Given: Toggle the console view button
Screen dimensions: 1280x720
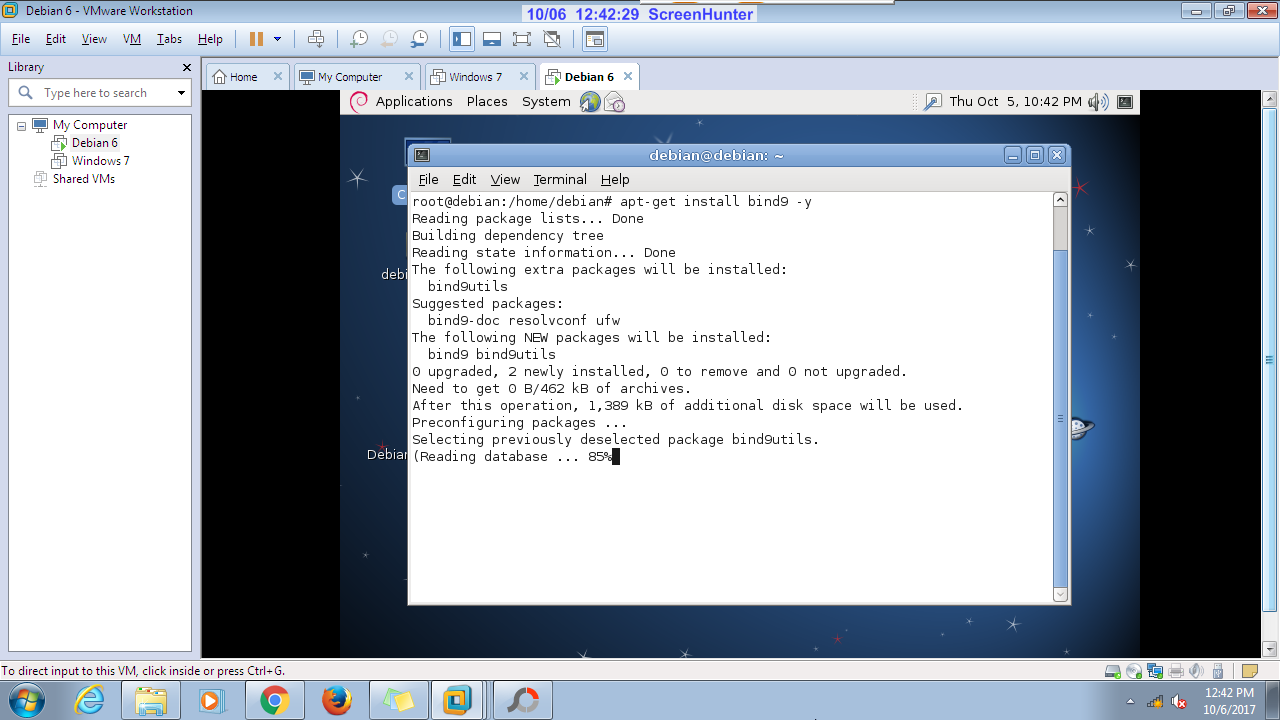Looking at the screenshot, I should click(x=595, y=39).
